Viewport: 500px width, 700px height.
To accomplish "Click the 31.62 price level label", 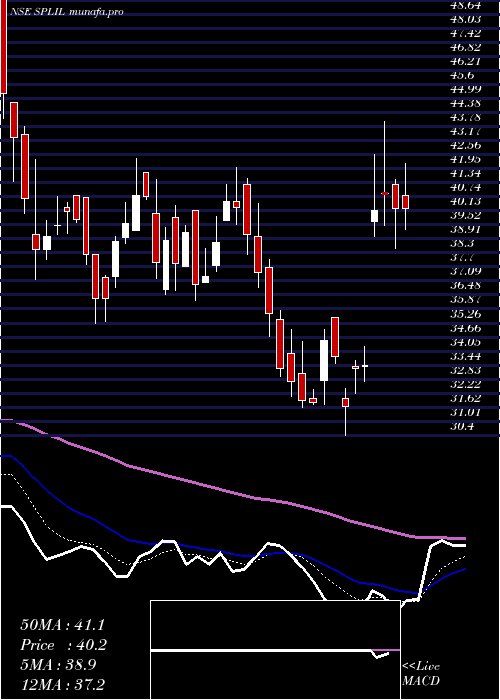I will point(467,398).
